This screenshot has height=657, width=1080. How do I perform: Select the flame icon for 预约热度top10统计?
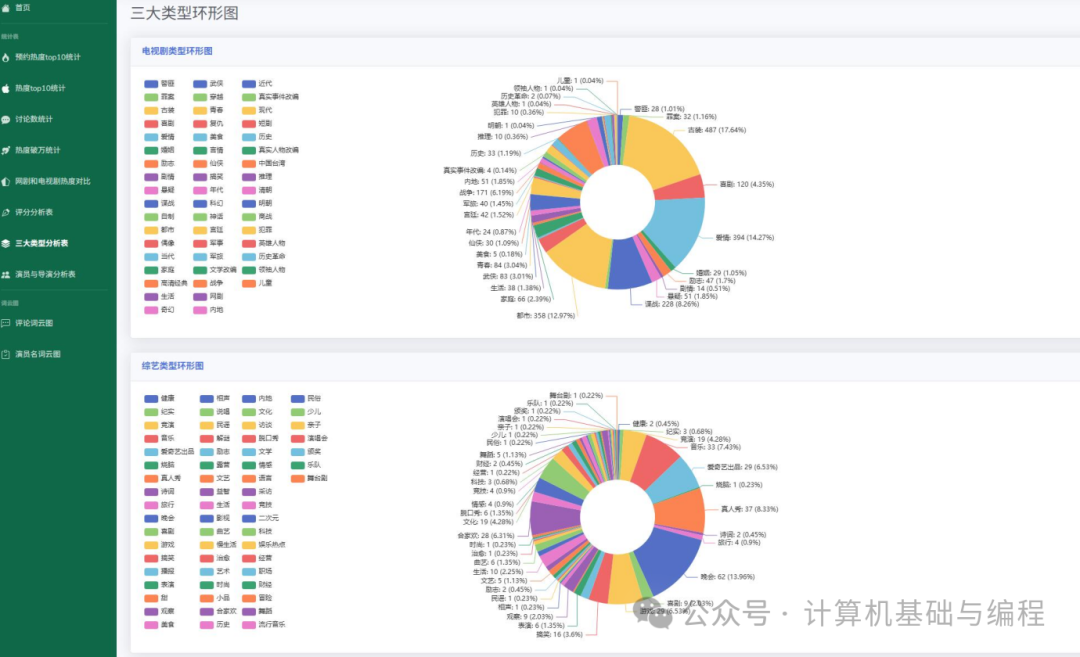click(8, 57)
